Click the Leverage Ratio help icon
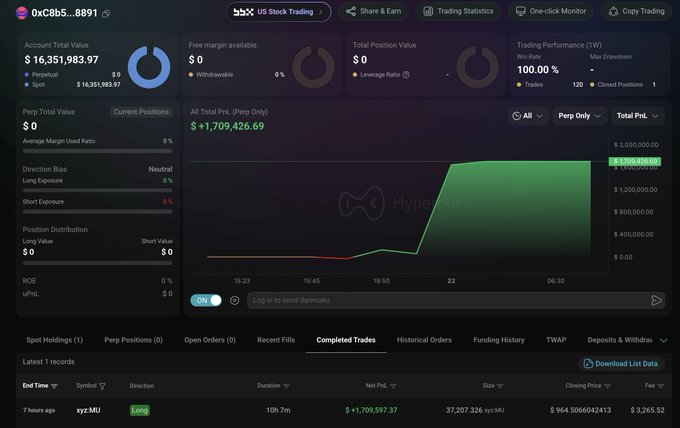The image size is (680, 428). pos(406,75)
